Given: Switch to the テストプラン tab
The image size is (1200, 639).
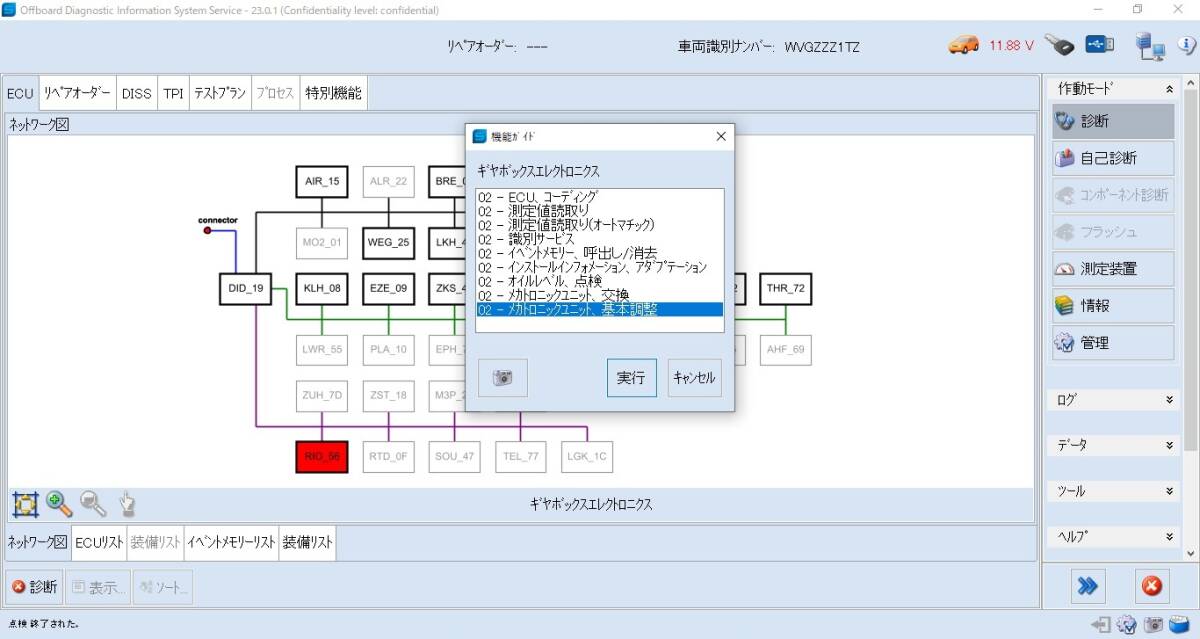Looking at the screenshot, I should 220,93.
